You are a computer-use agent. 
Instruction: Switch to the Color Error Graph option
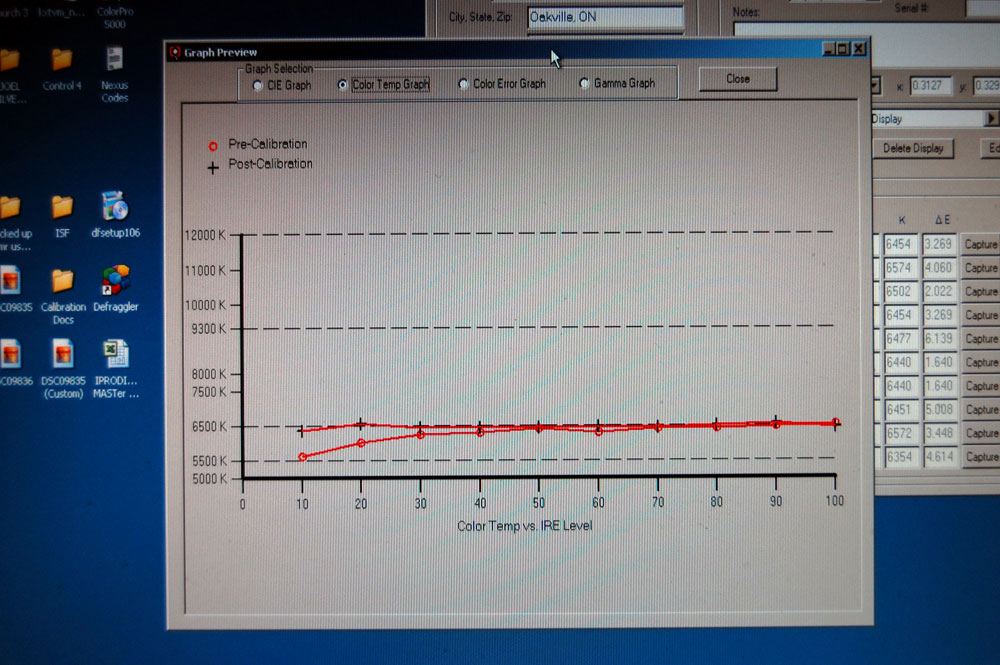pos(463,85)
